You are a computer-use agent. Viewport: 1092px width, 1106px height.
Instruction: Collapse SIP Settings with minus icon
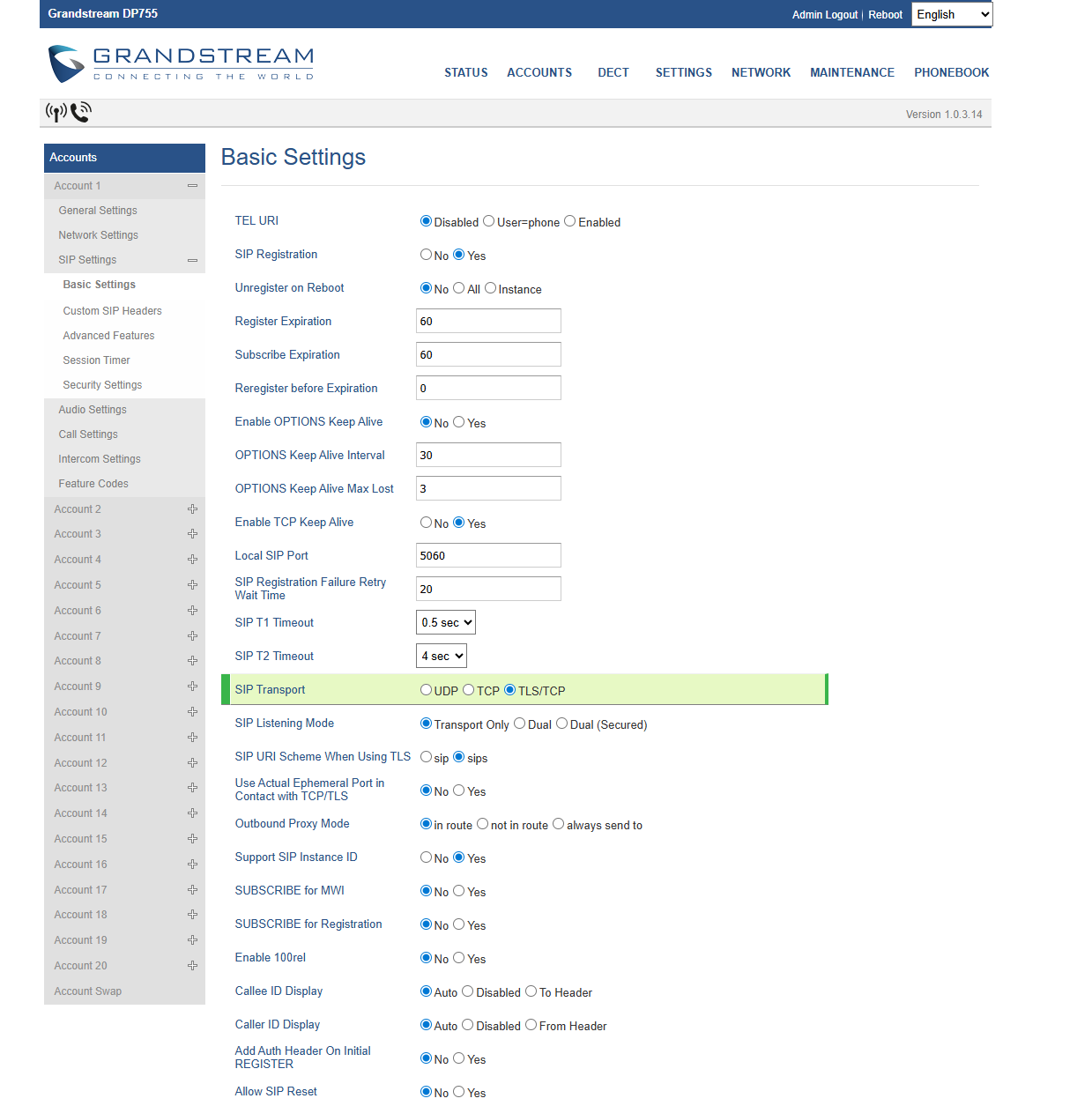click(x=192, y=260)
